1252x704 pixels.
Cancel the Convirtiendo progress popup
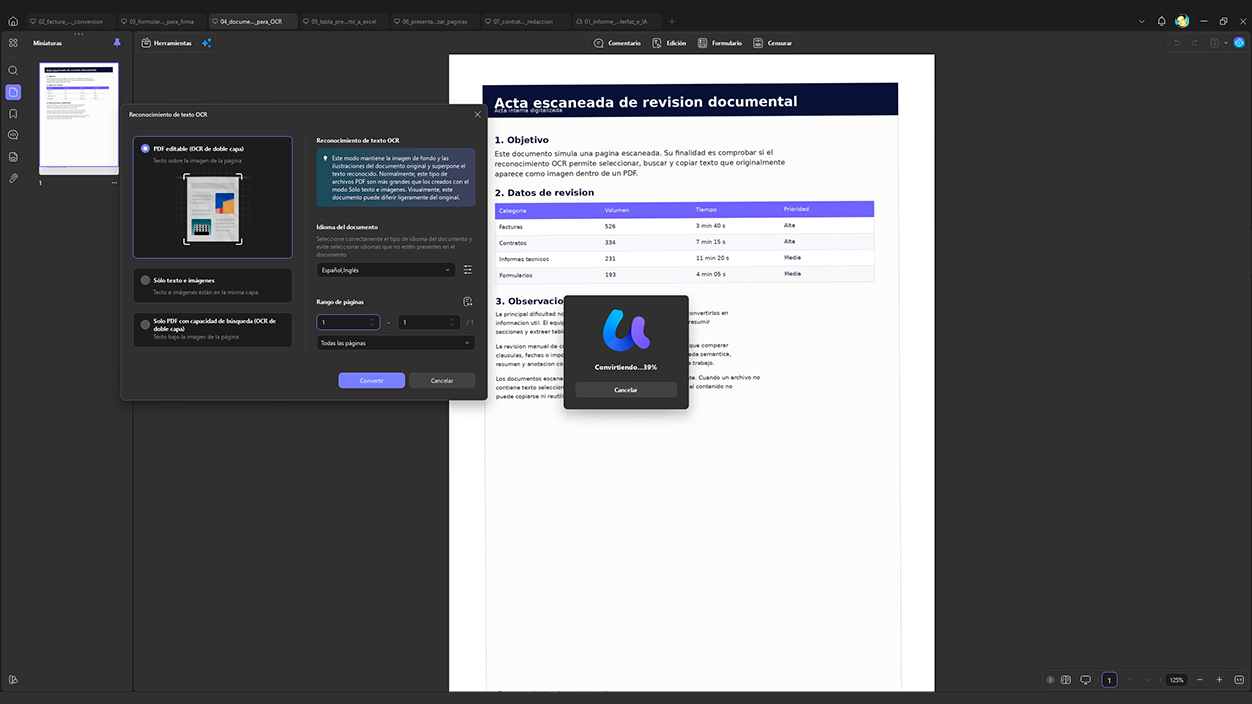626,390
